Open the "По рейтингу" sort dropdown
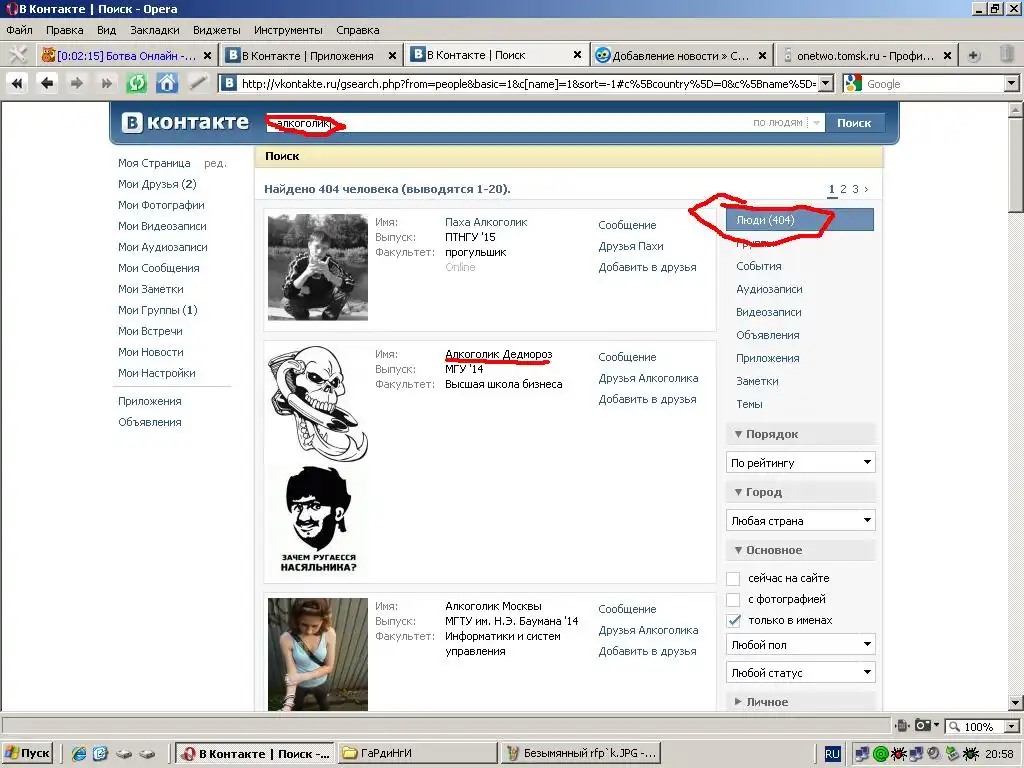Image resolution: width=1024 pixels, height=768 pixels. coord(800,463)
